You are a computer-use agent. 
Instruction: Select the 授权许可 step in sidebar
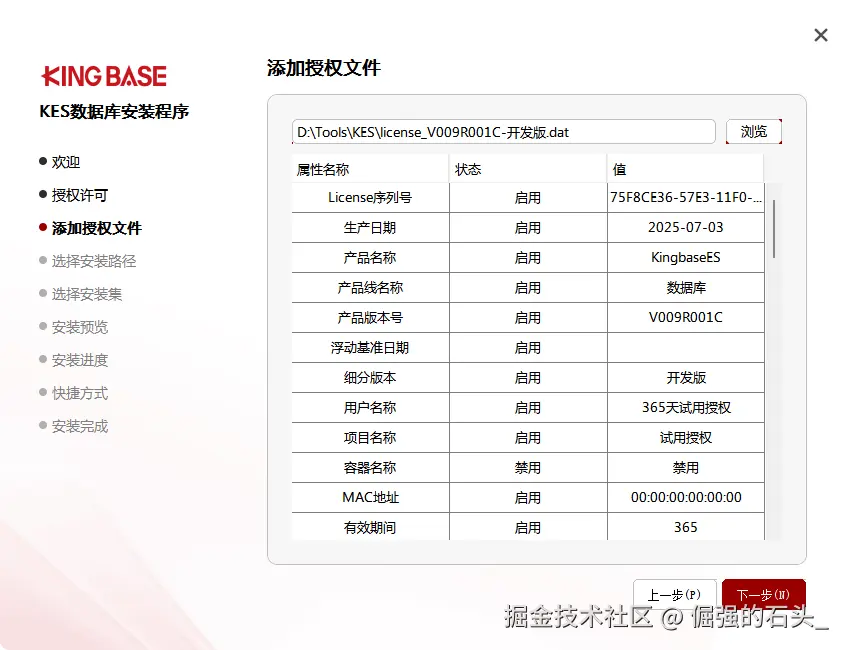pos(74,195)
